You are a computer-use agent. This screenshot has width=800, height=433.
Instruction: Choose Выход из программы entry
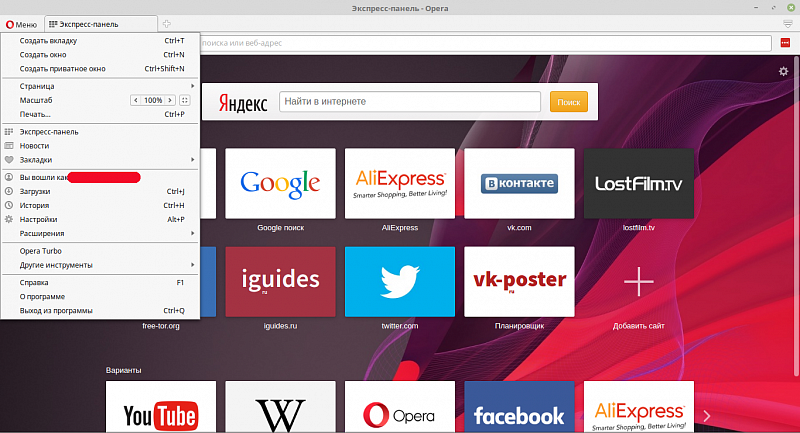[x=100, y=311]
